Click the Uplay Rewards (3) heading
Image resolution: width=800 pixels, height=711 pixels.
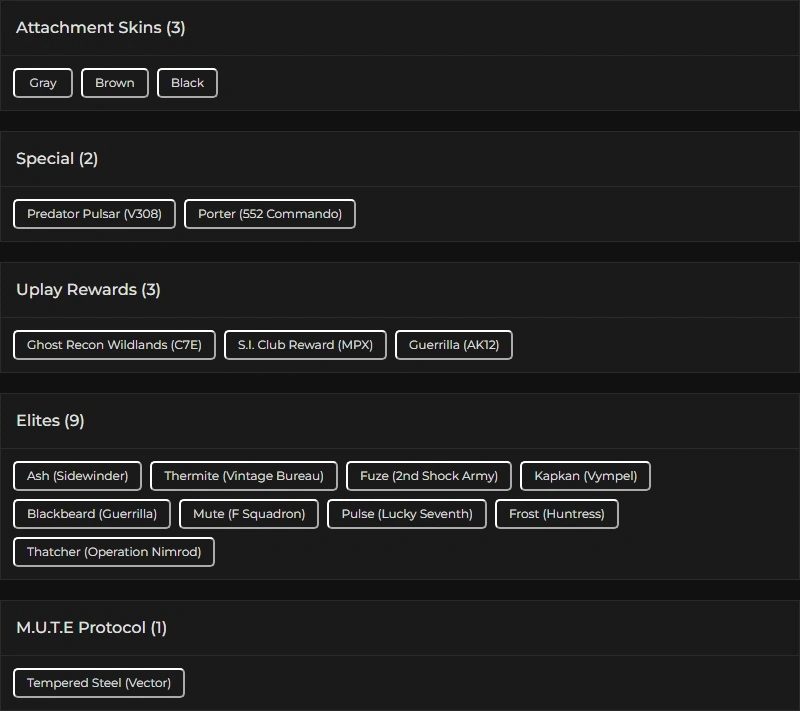pyautogui.click(x=88, y=290)
